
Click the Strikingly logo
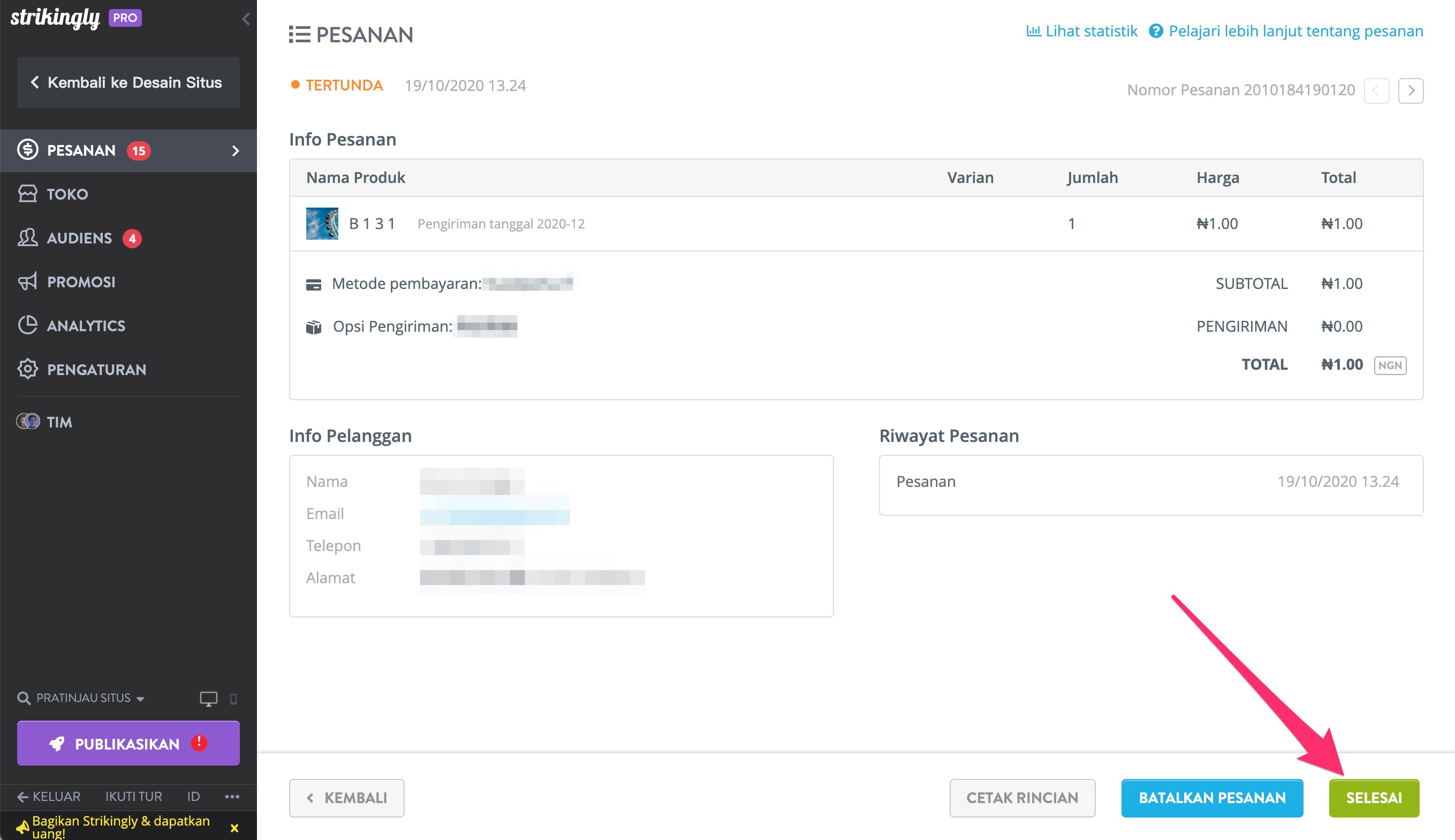56,18
